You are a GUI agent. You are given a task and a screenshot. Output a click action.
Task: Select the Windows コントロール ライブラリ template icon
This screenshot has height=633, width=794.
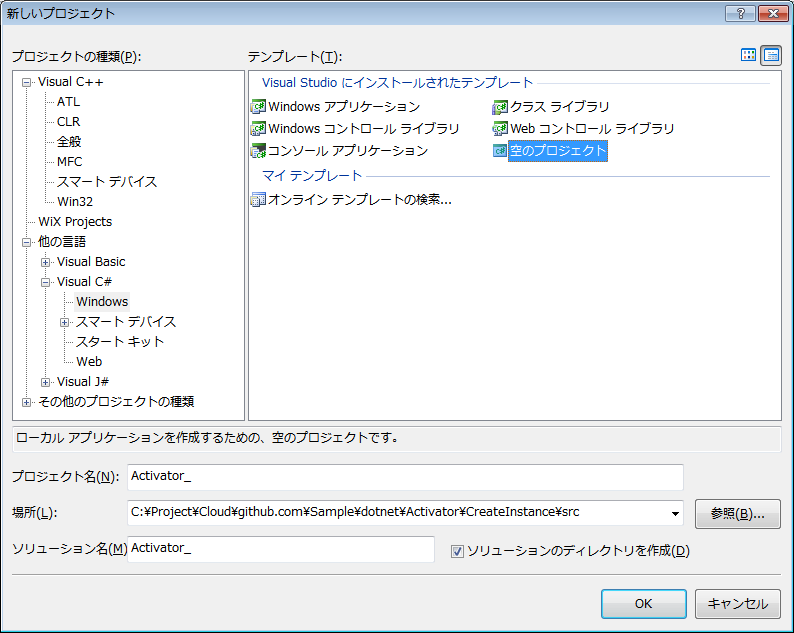coord(258,129)
